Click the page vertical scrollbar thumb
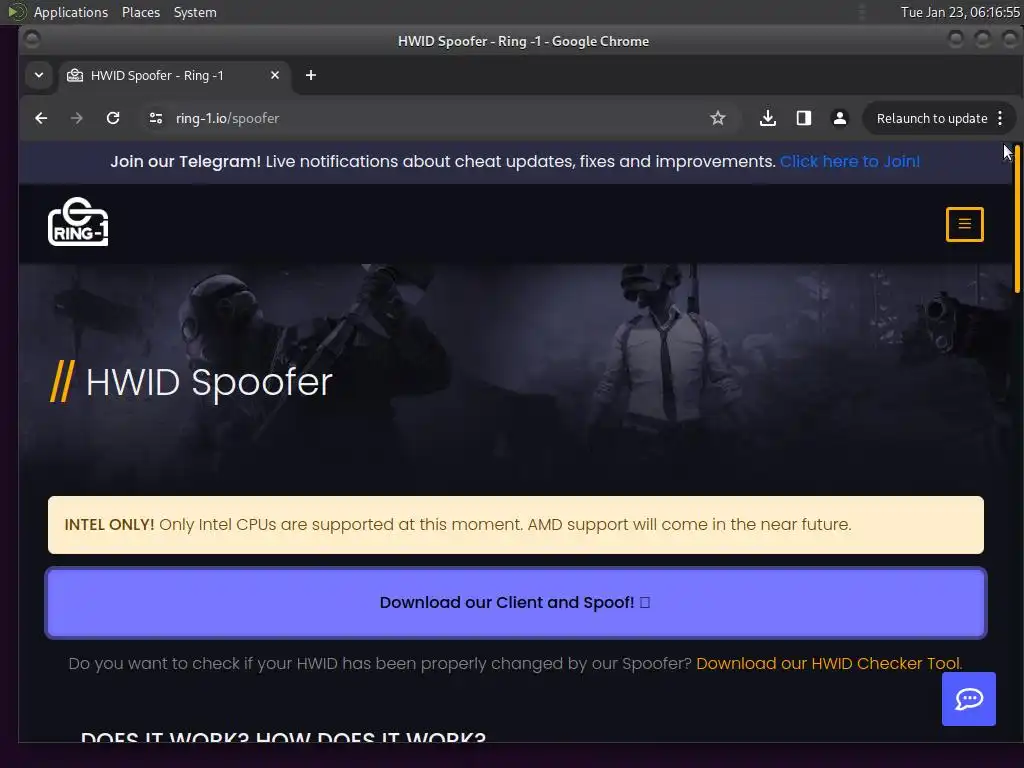The width and height of the screenshot is (1024, 768). [x=1017, y=219]
